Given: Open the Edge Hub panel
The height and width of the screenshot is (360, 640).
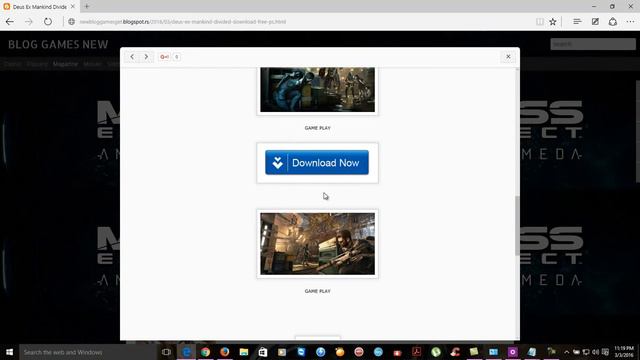Looking at the screenshot, I should pos(577,22).
